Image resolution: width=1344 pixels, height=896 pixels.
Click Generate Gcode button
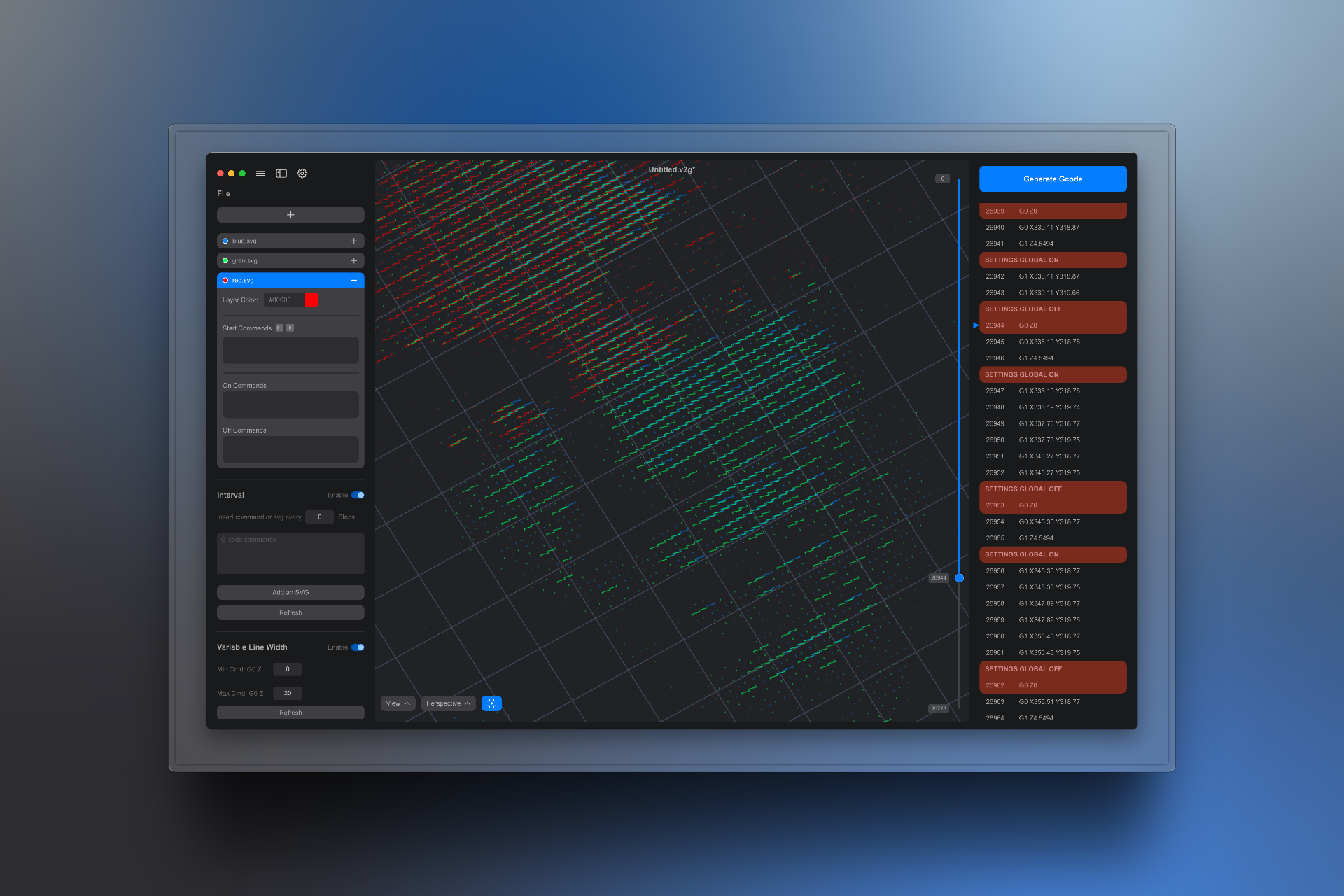coord(1052,179)
